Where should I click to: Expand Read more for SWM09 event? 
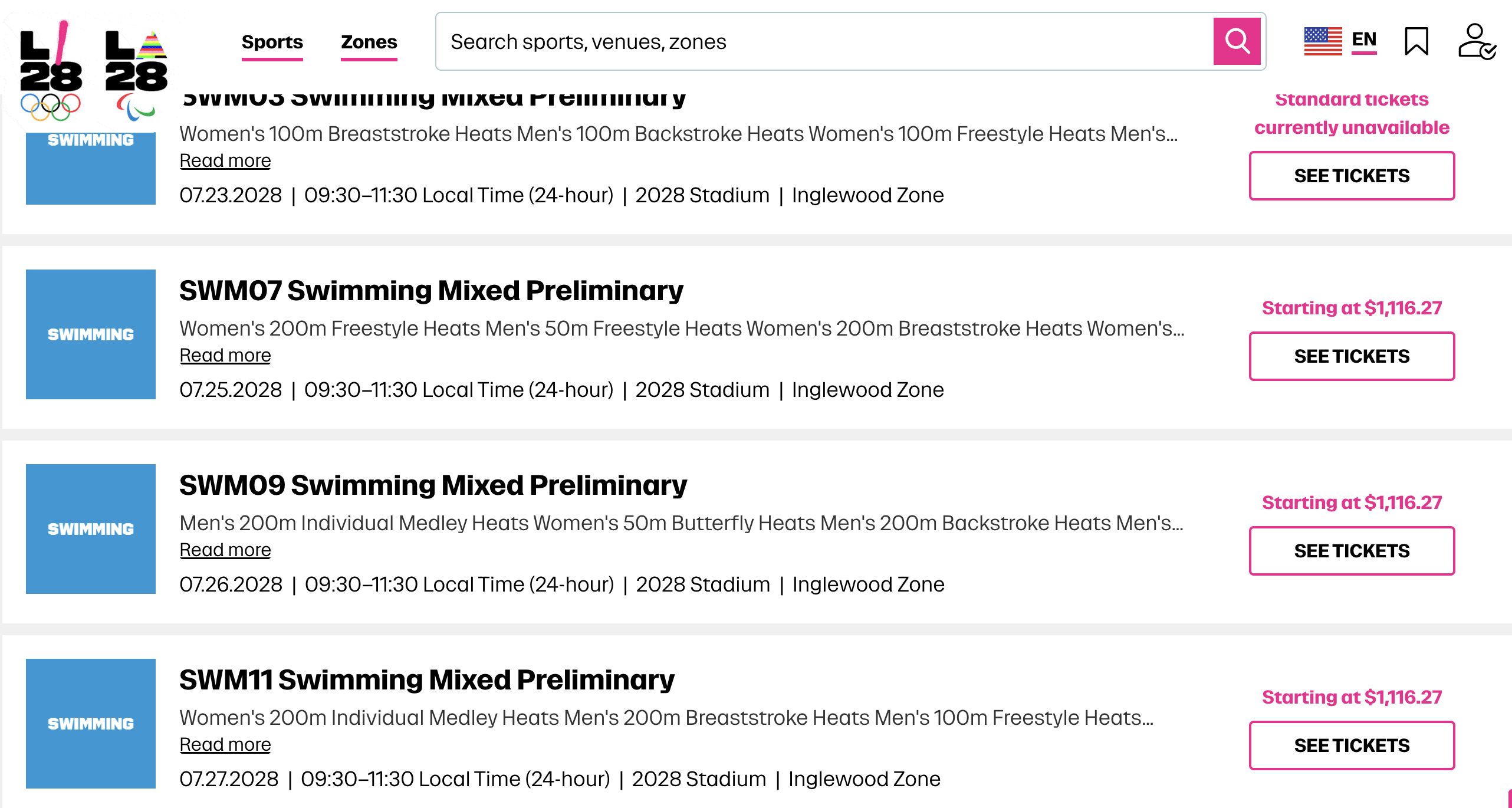(x=225, y=549)
